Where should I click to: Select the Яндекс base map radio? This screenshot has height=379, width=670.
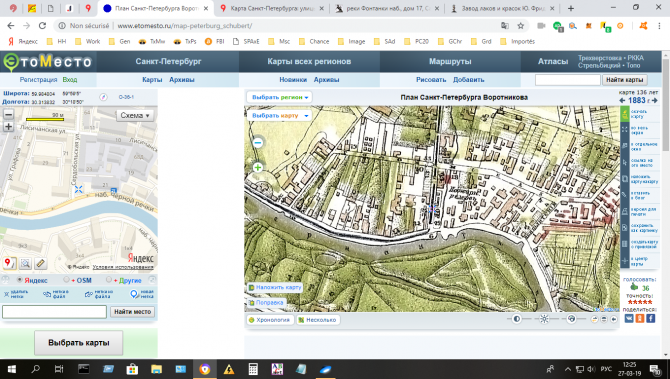[x=19, y=280]
